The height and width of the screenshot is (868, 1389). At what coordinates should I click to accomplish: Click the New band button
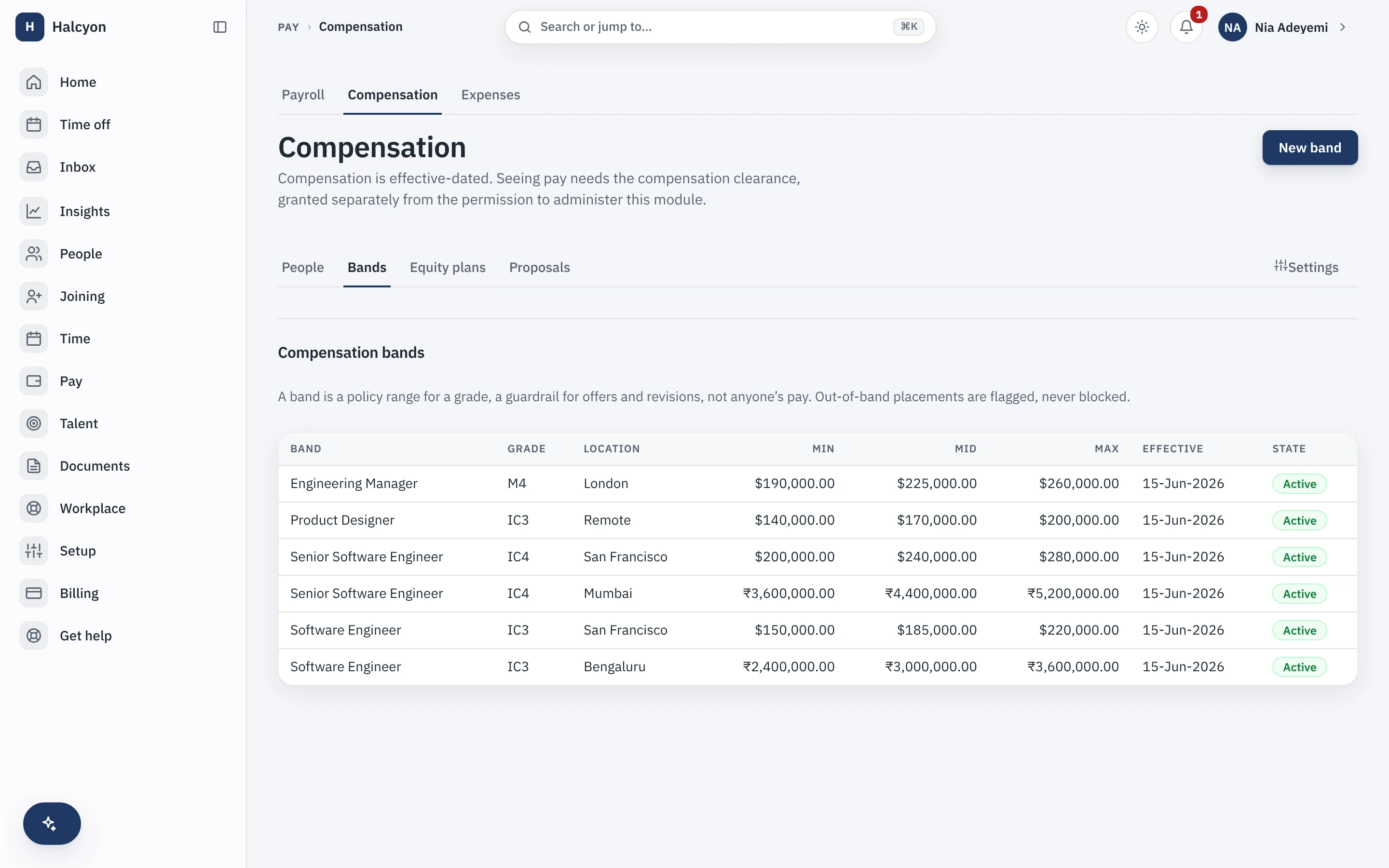coord(1310,148)
